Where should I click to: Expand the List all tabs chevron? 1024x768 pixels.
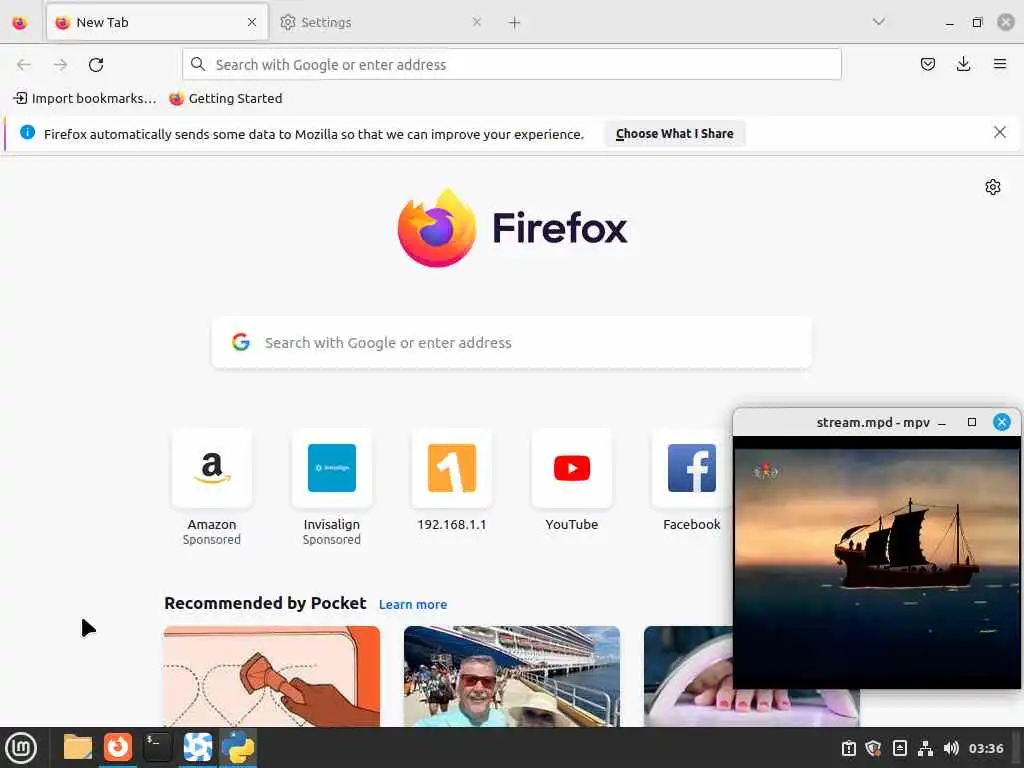tap(878, 22)
